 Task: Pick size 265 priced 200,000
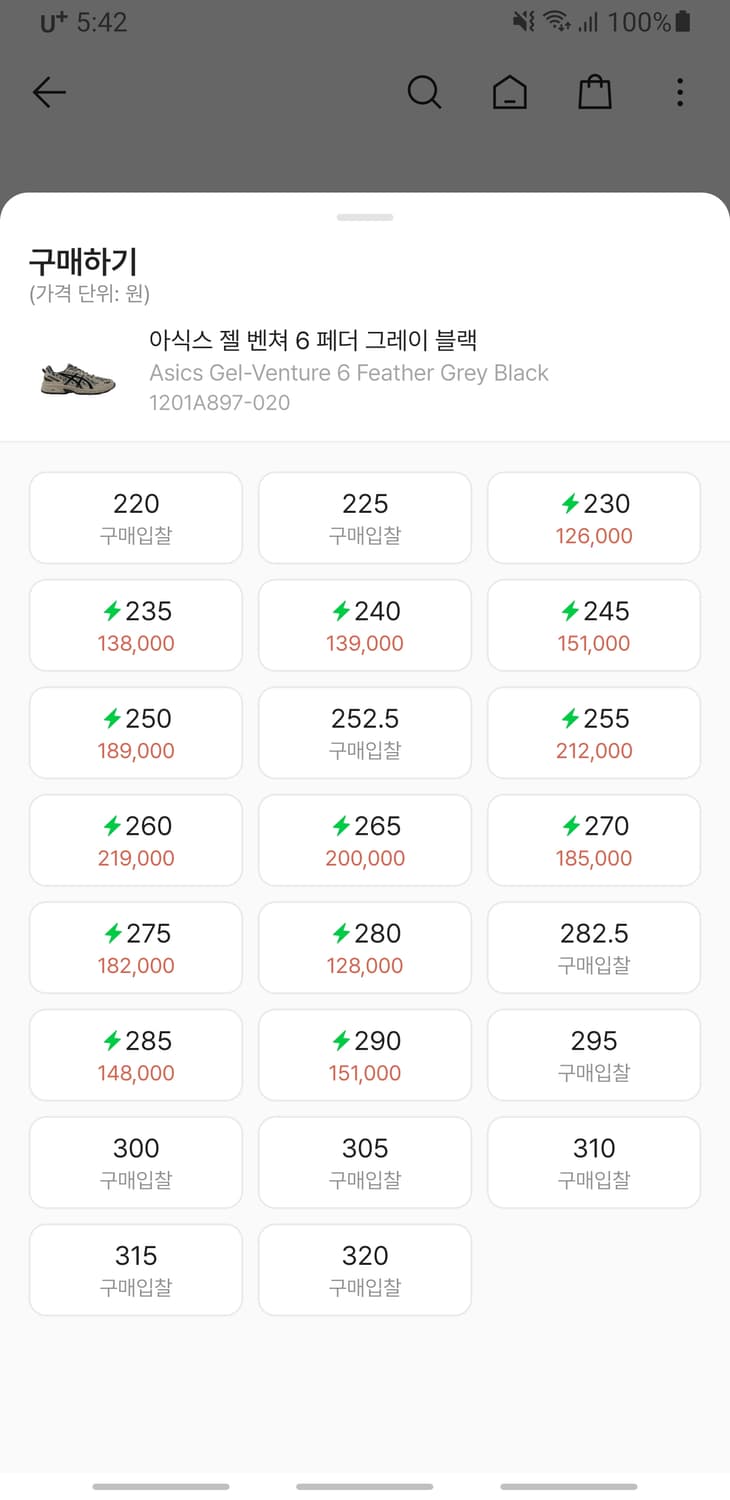point(365,840)
